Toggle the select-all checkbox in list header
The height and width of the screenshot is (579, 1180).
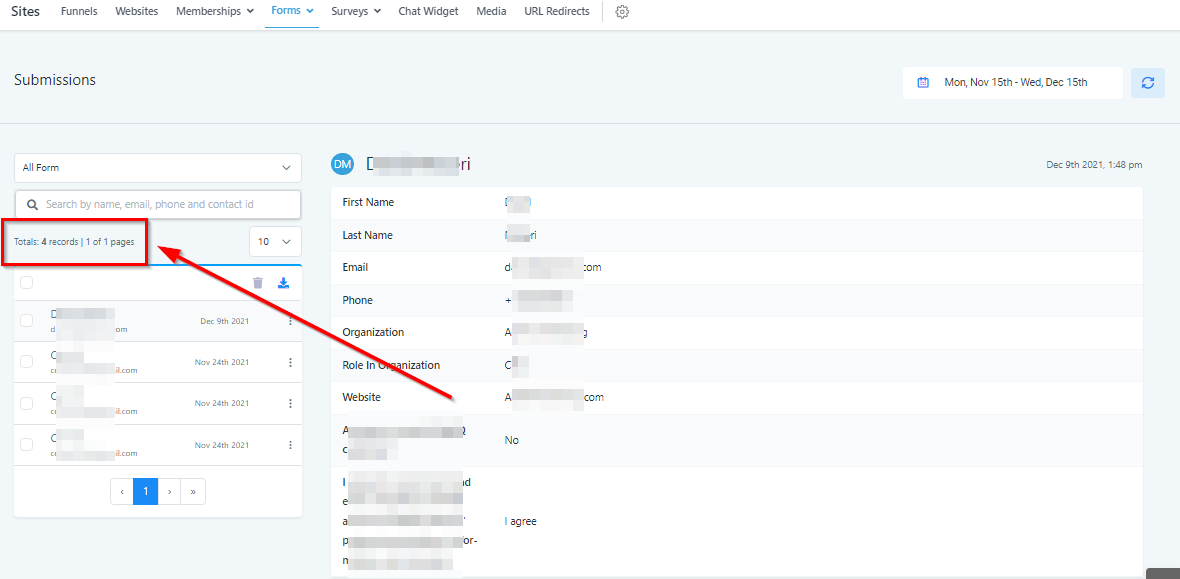pyautogui.click(x=27, y=283)
